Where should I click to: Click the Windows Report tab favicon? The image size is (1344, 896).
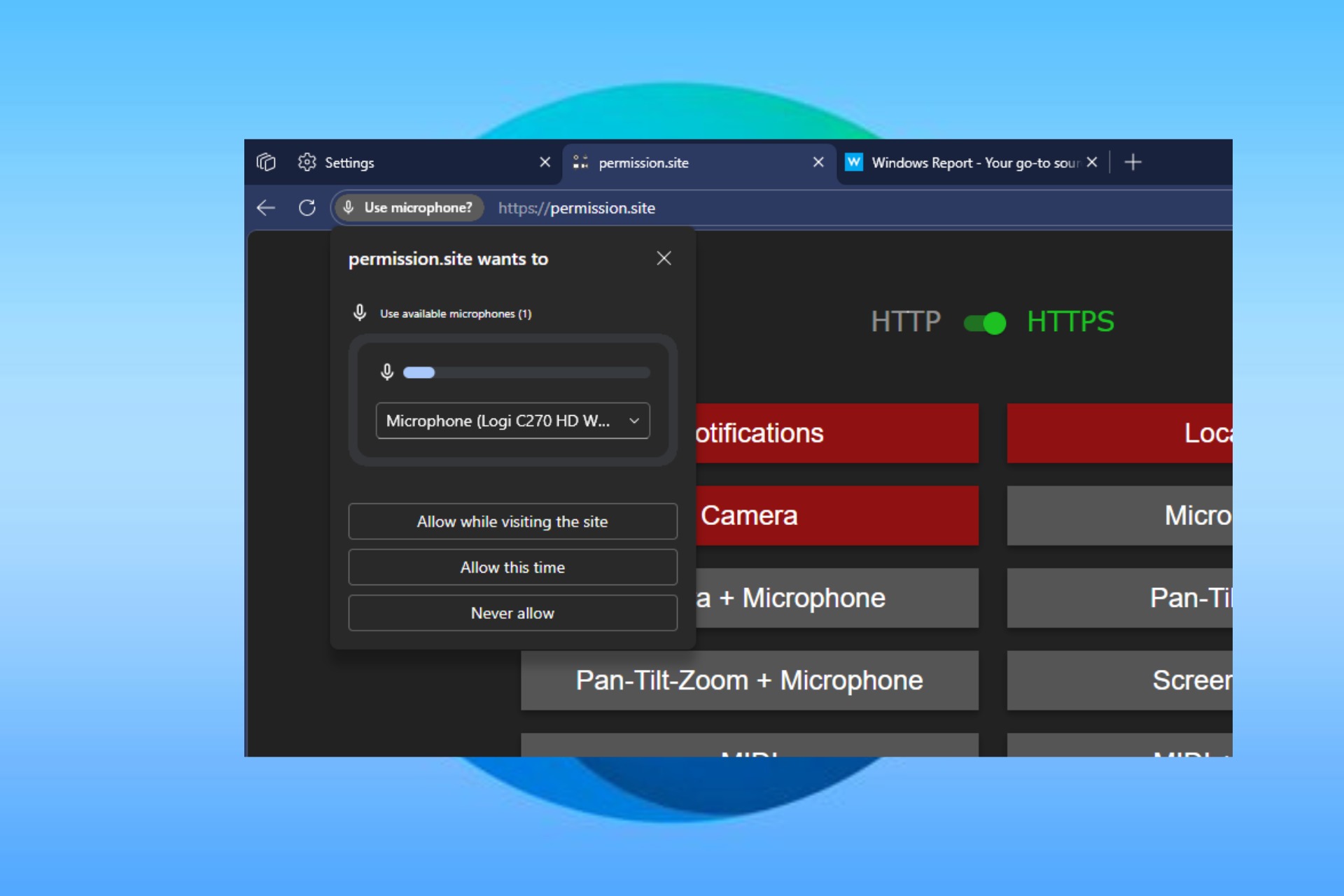853,162
